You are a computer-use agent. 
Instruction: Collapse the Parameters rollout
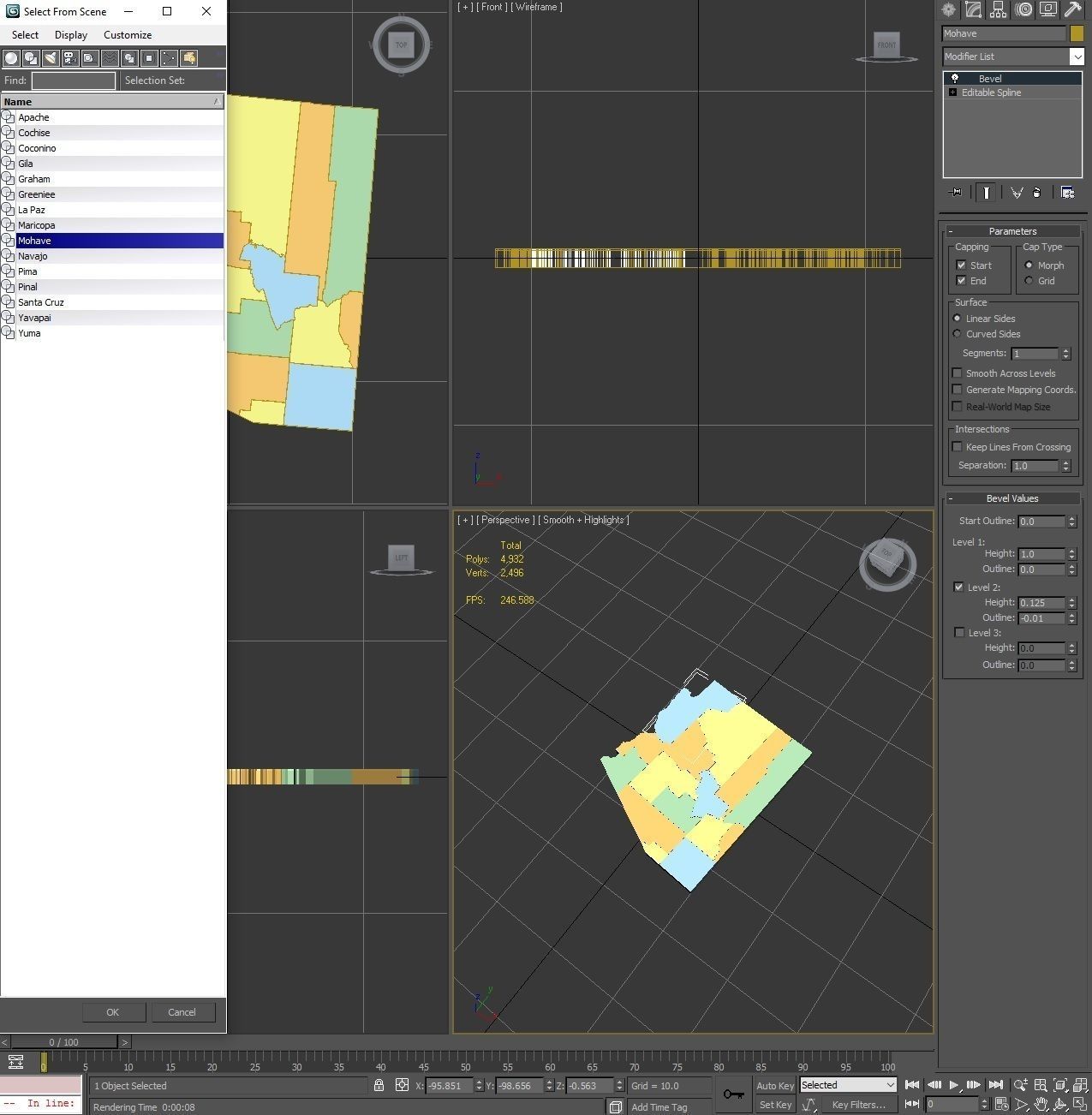tap(1012, 231)
